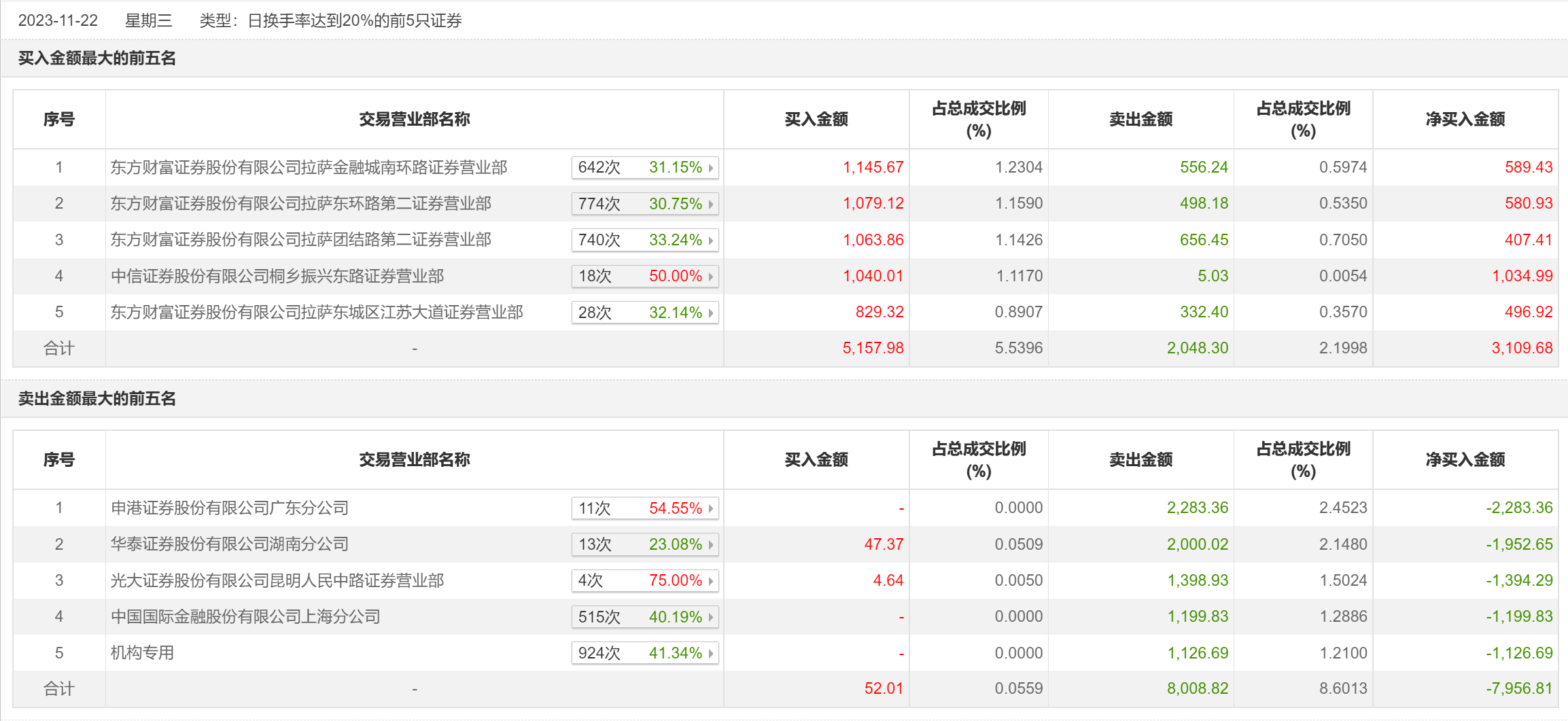Expand the 18次 50.00% stats box
This screenshot has height=721, width=1568.
644,277
